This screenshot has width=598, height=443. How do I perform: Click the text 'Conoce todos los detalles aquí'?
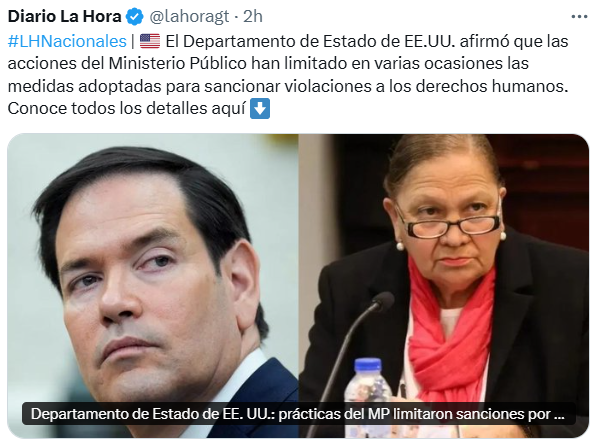(x=126, y=109)
